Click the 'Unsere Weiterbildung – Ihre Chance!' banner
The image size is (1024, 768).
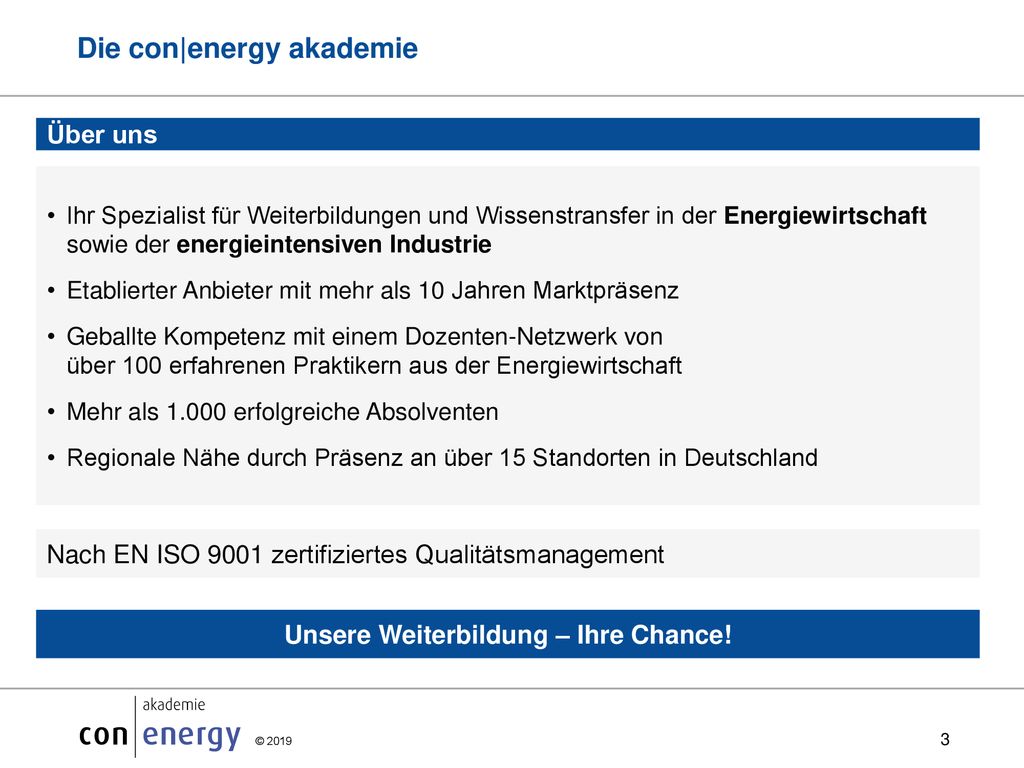(x=507, y=634)
